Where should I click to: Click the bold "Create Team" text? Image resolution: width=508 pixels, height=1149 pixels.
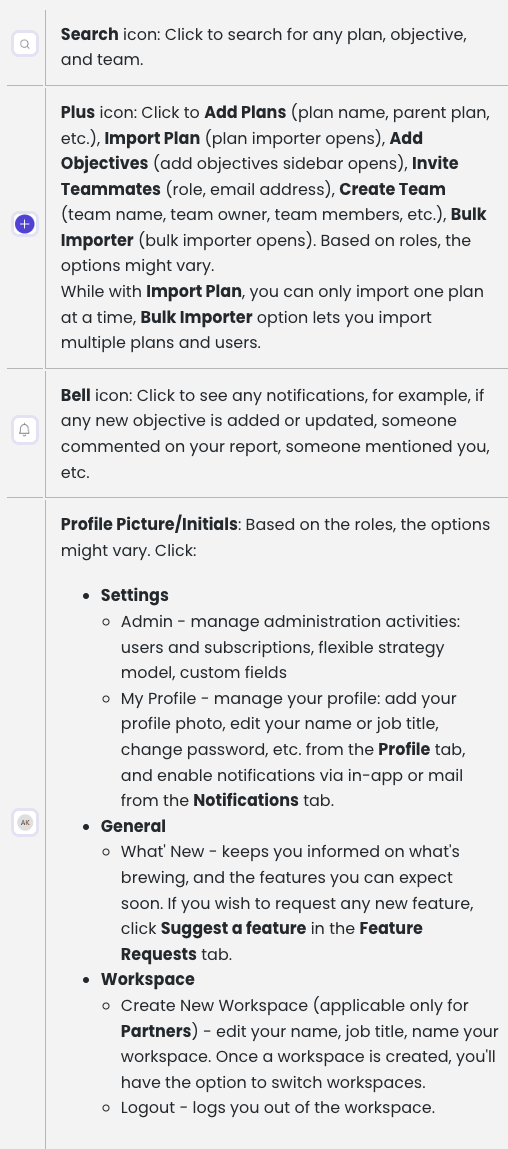pos(392,189)
